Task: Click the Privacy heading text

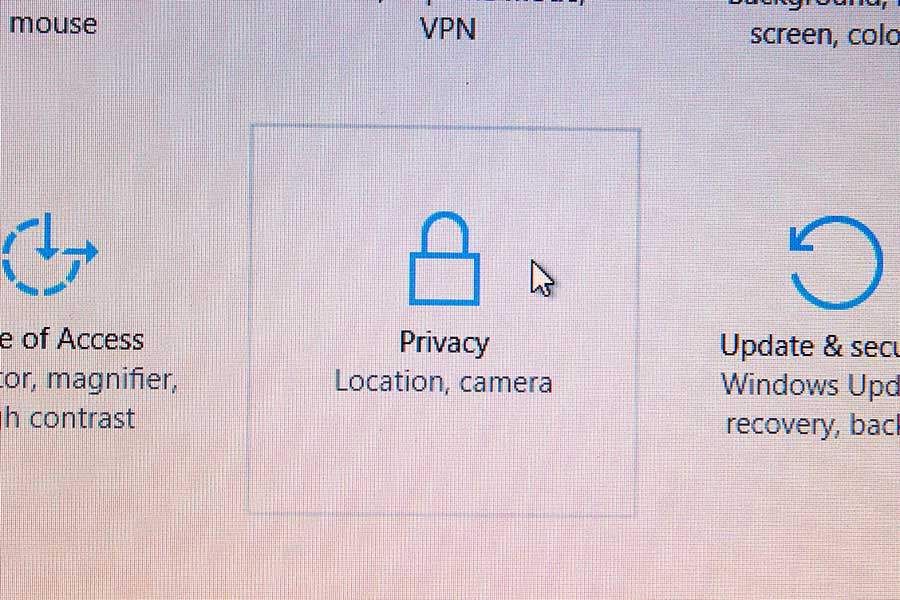Action: click(x=444, y=343)
